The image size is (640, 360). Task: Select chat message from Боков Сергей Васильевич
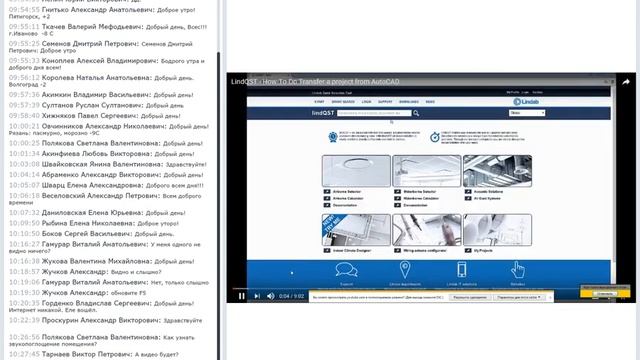(x=91, y=234)
